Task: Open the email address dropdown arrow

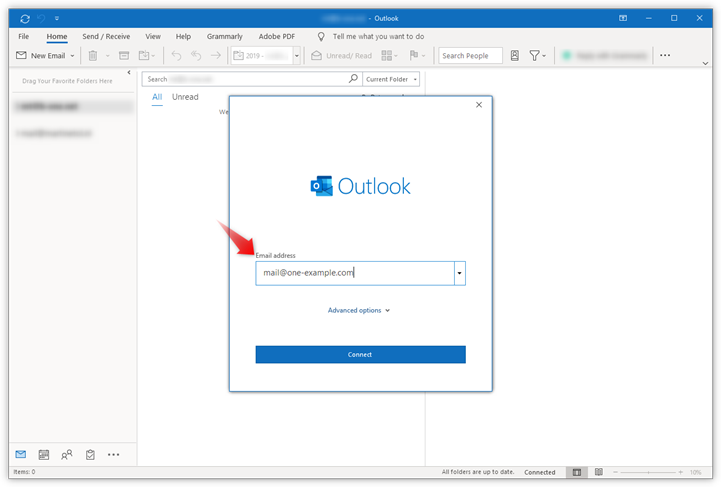Action: [459, 273]
